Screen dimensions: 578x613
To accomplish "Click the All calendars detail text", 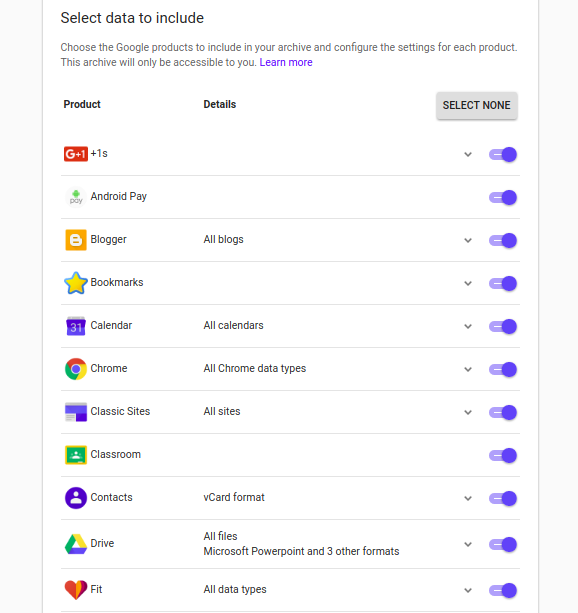I will [233, 325].
